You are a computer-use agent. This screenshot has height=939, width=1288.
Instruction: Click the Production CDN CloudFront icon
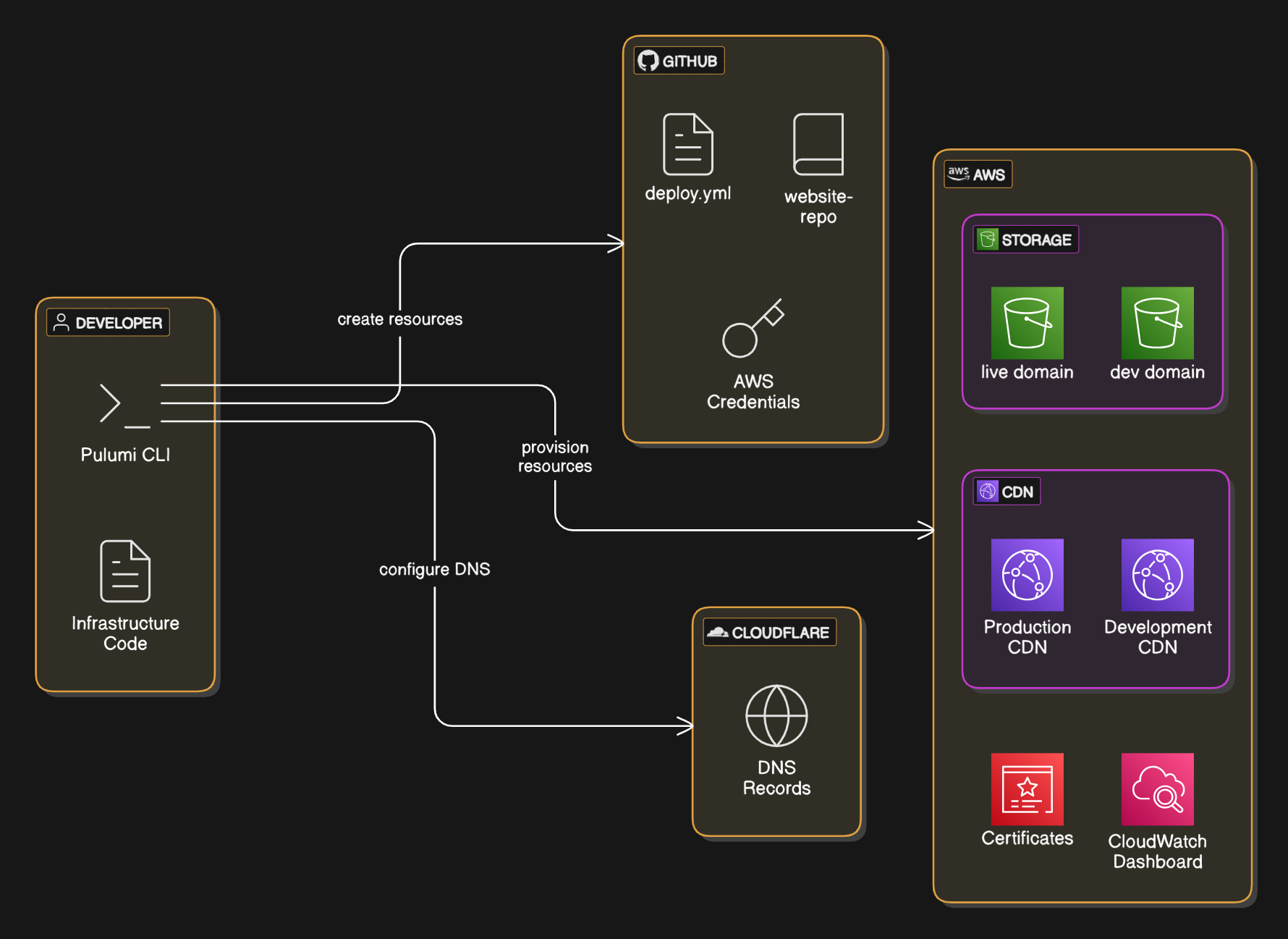(1028, 575)
